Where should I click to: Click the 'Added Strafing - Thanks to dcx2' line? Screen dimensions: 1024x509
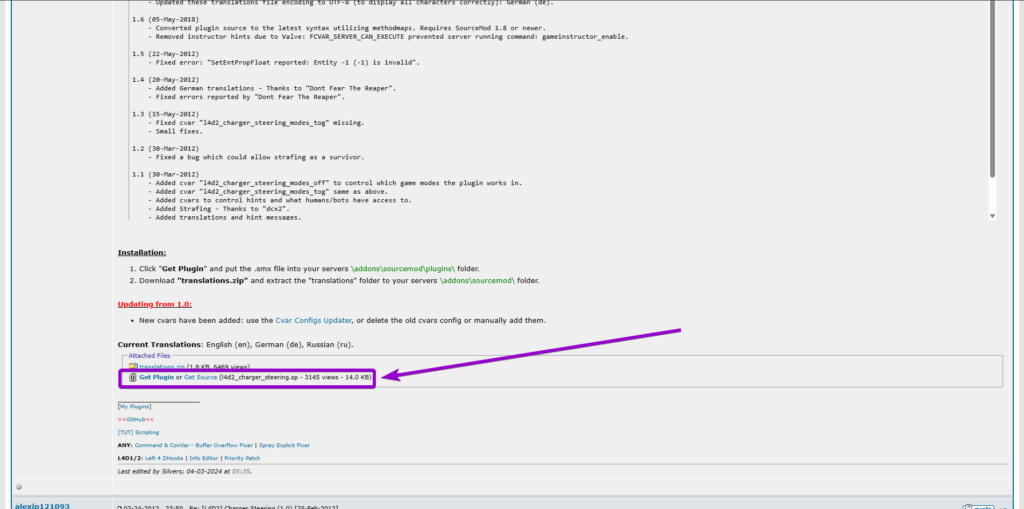pos(219,209)
